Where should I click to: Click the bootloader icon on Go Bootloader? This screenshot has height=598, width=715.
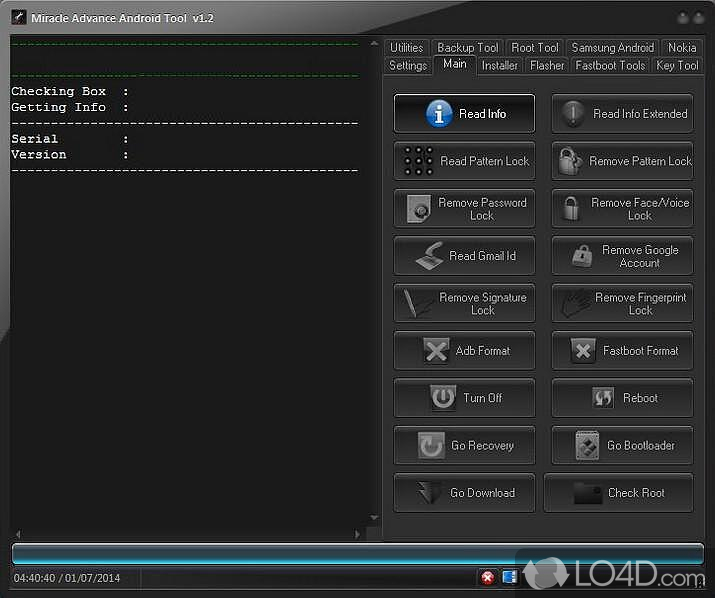pos(587,446)
